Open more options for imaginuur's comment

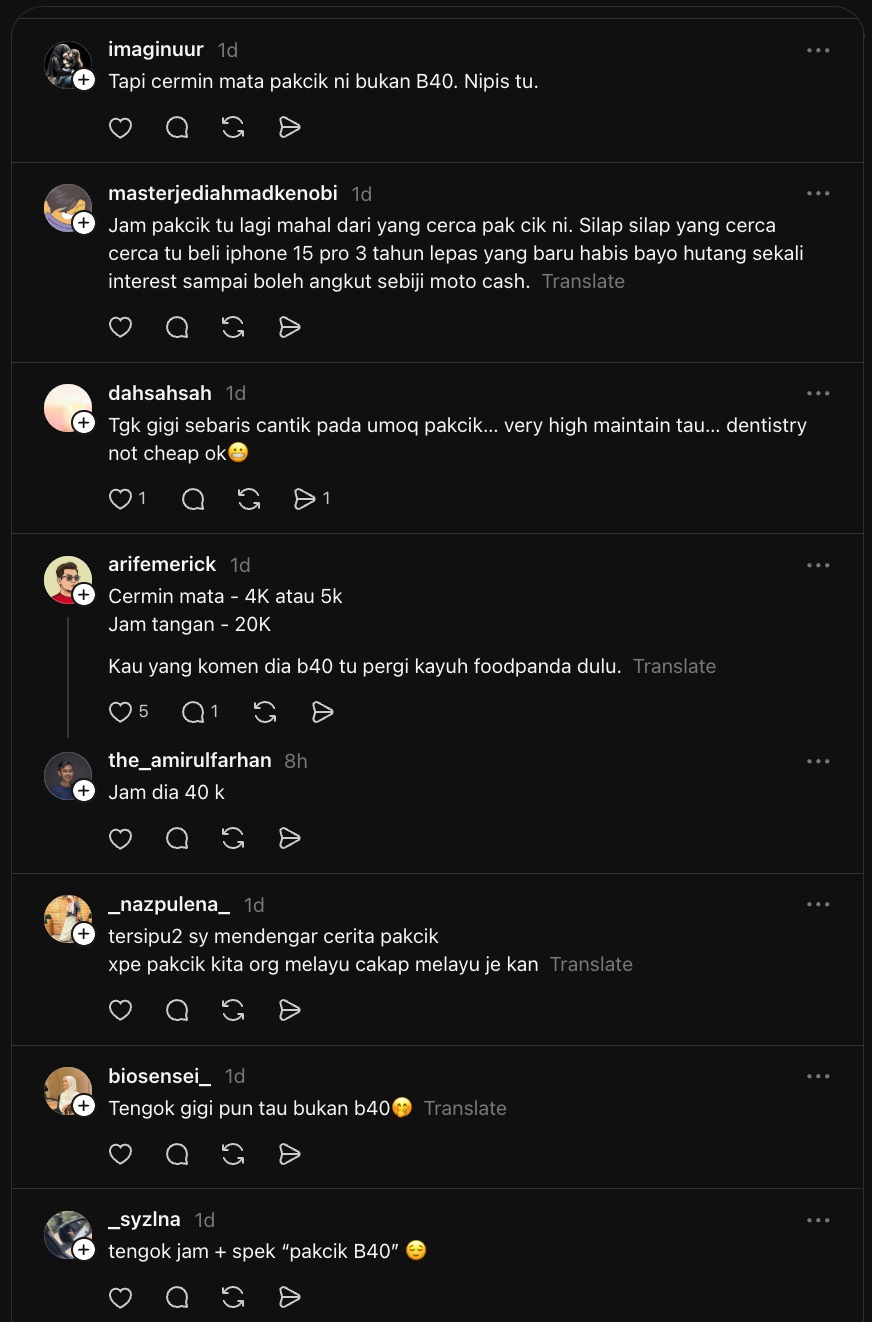point(818,50)
